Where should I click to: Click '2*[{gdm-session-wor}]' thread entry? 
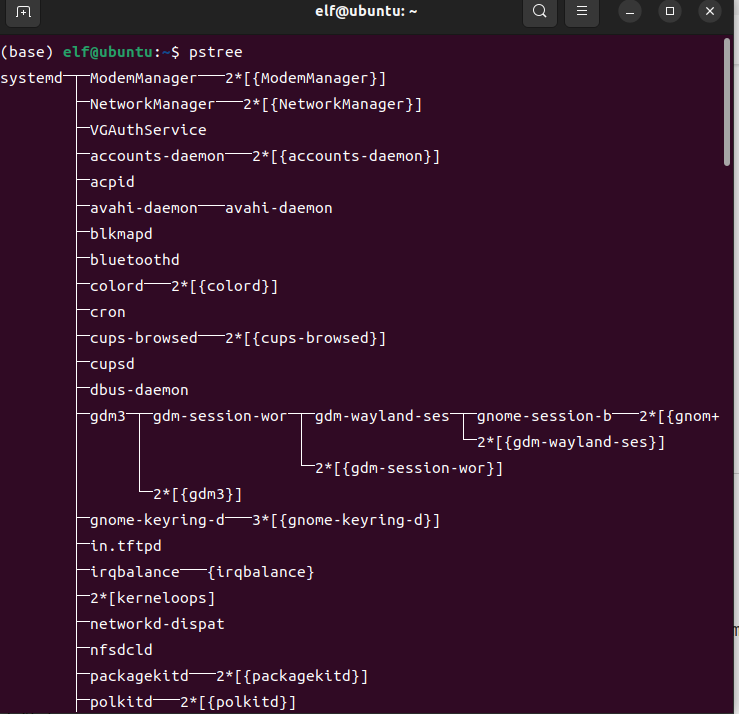(409, 468)
